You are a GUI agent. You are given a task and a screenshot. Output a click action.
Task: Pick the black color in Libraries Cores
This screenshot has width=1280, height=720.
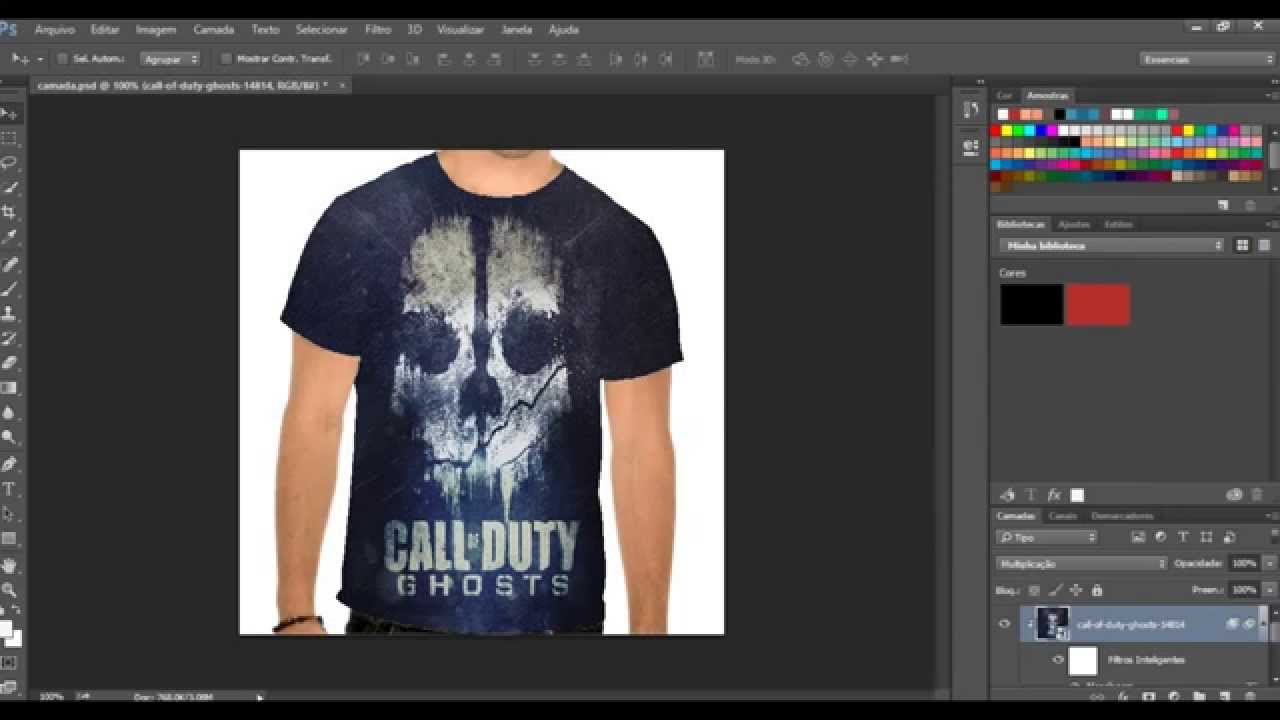pyautogui.click(x=1032, y=304)
